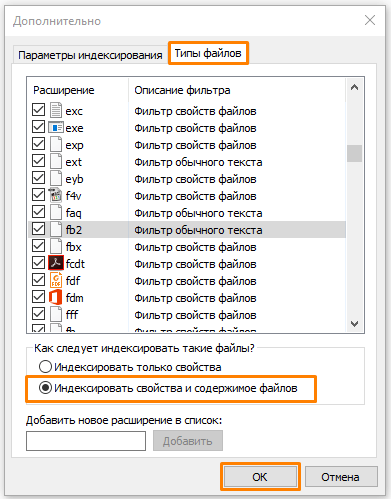The width and height of the screenshot is (391, 499).
Task: Select the fdm extension name
Action: click(x=75, y=298)
